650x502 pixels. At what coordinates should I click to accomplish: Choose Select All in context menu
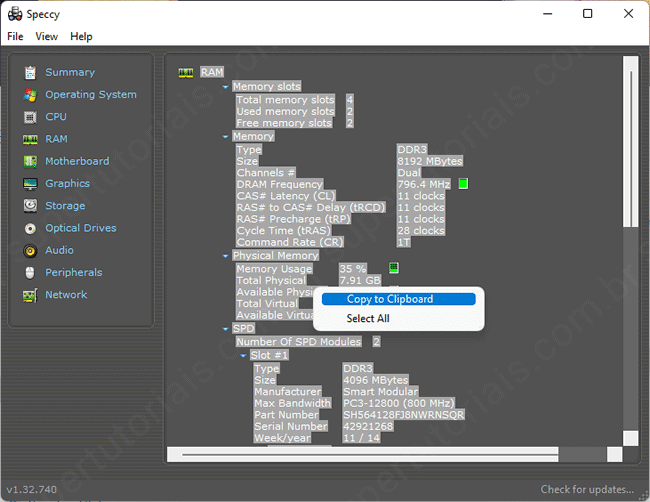(x=368, y=319)
